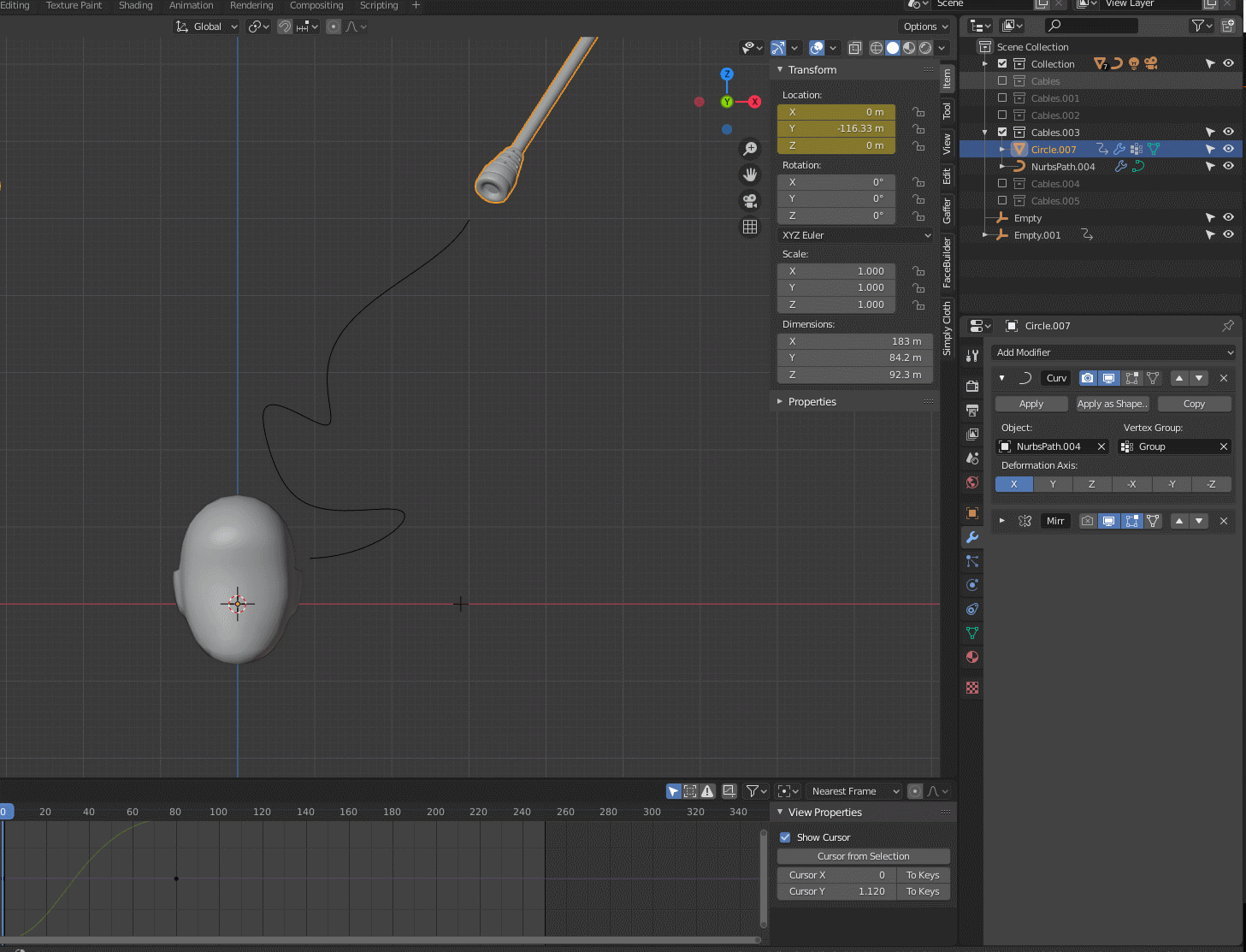Image resolution: width=1246 pixels, height=952 pixels.
Task: Open the Shading workspace tab
Action: point(135,5)
